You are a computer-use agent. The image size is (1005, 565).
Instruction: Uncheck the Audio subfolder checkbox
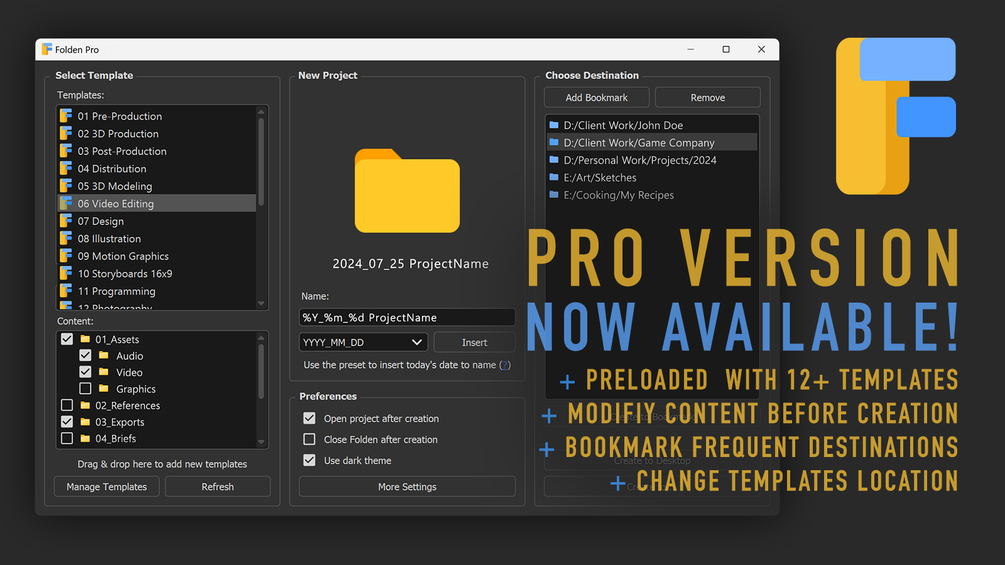[x=85, y=355]
